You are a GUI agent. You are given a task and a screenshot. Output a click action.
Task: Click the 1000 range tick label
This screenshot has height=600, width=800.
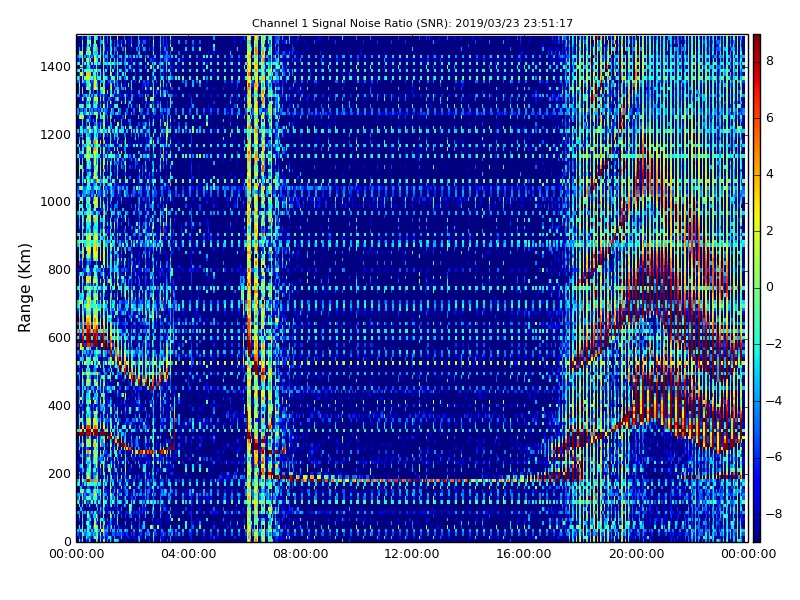(56, 202)
